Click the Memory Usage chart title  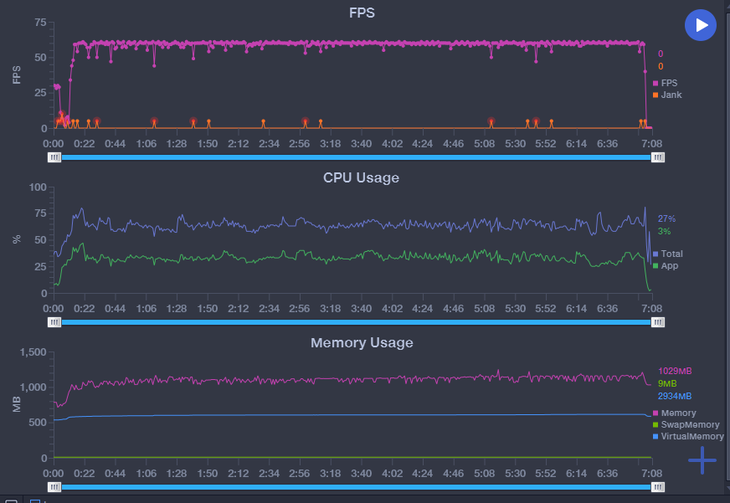tap(361, 343)
